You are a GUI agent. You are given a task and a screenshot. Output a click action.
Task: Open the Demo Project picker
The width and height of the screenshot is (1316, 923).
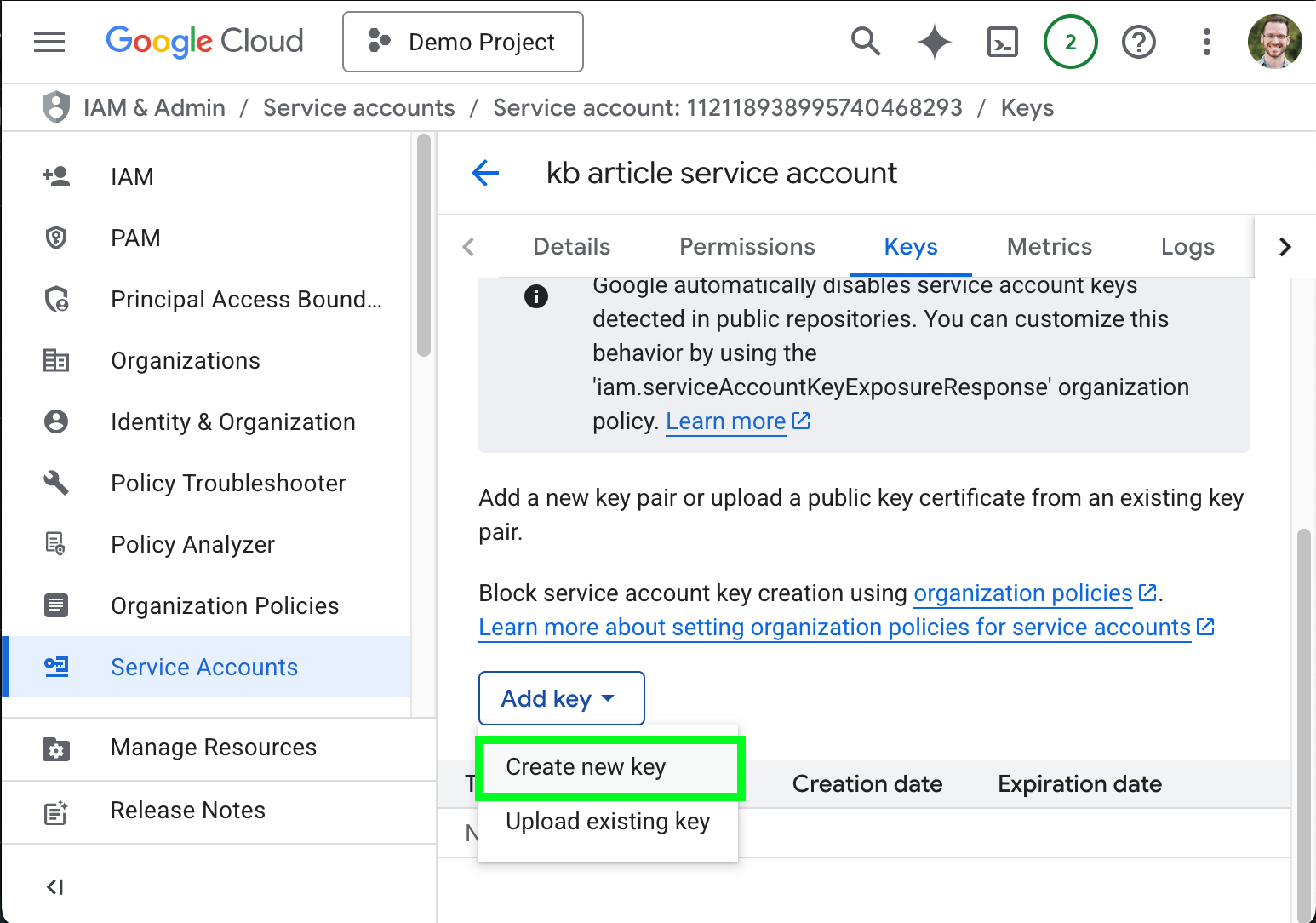click(462, 41)
